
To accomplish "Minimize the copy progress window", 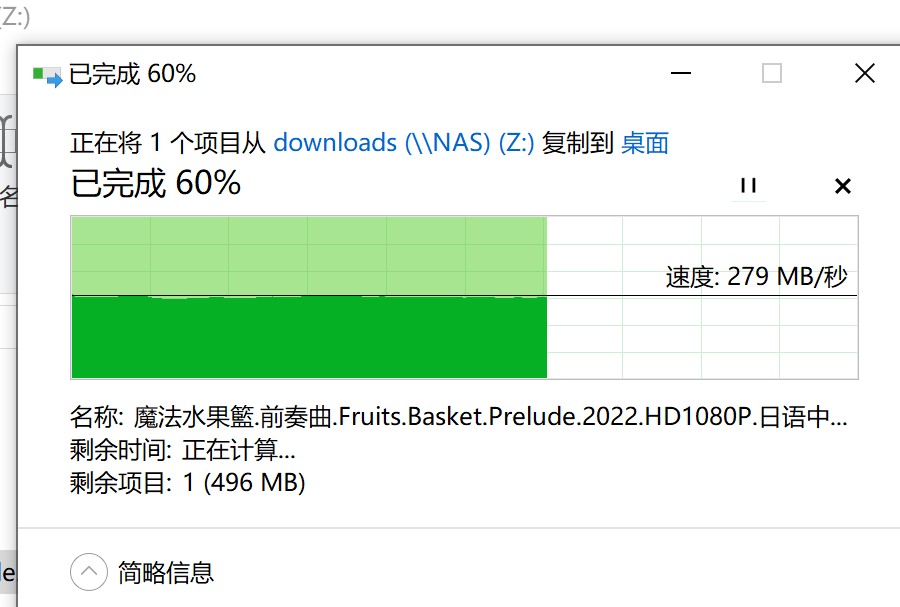I will [681, 73].
